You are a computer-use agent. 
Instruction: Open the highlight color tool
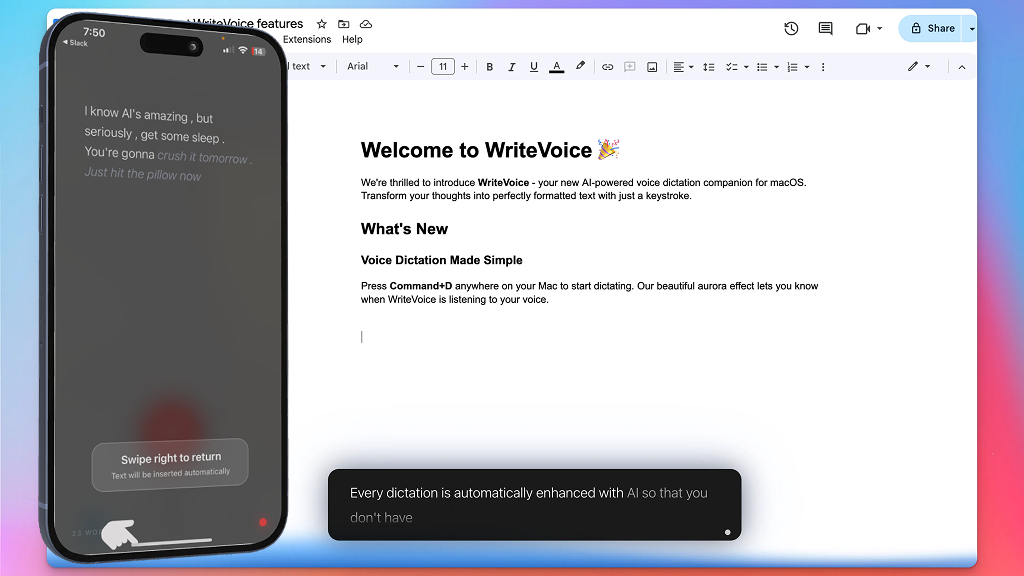click(580, 66)
